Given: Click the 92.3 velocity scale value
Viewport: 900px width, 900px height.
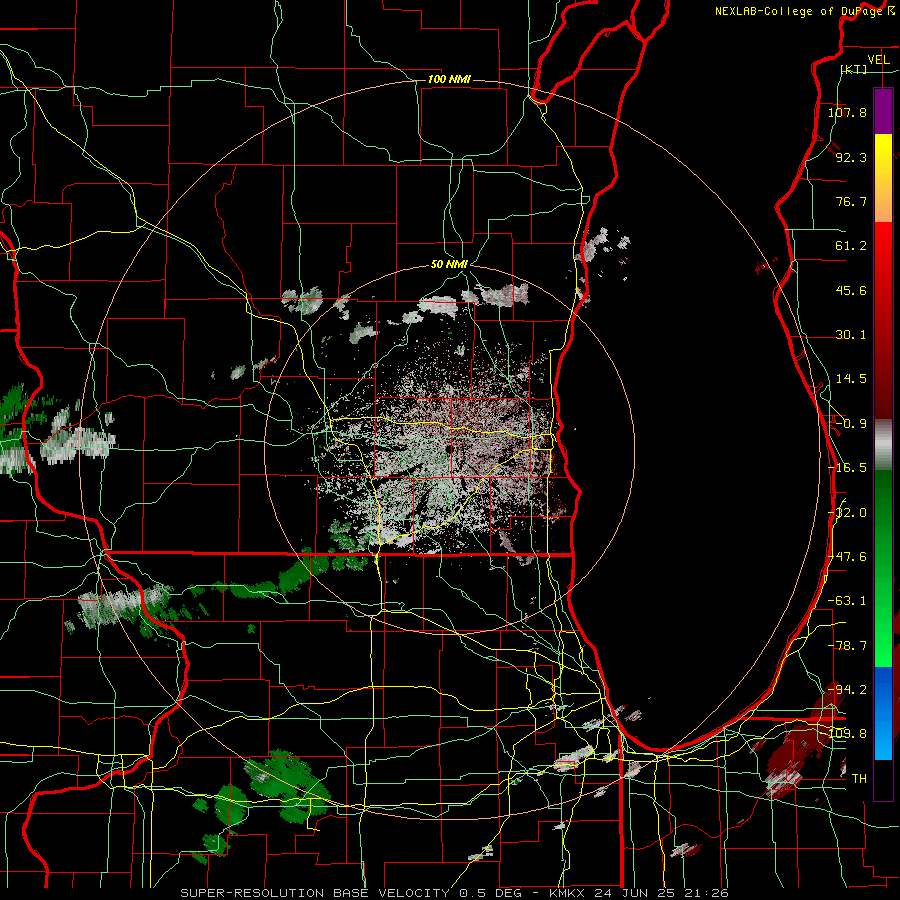Looking at the screenshot, I should pyautogui.click(x=851, y=157).
